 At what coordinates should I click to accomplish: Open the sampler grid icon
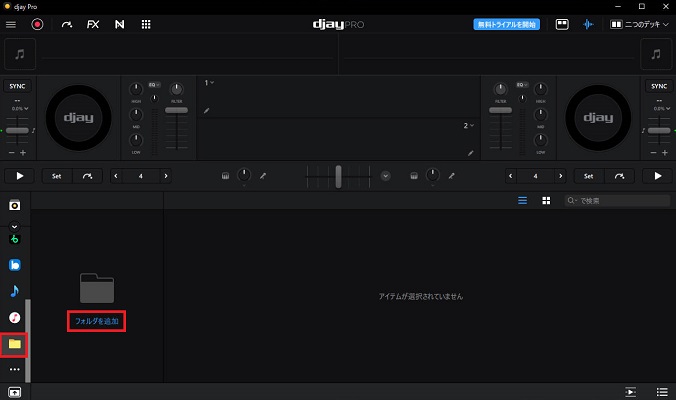coord(146,25)
